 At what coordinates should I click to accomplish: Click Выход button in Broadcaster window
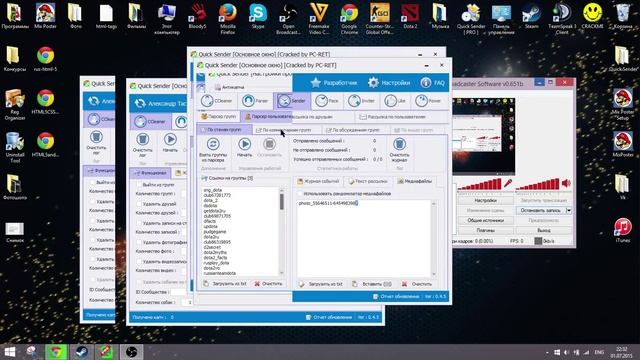coord(544,230)
